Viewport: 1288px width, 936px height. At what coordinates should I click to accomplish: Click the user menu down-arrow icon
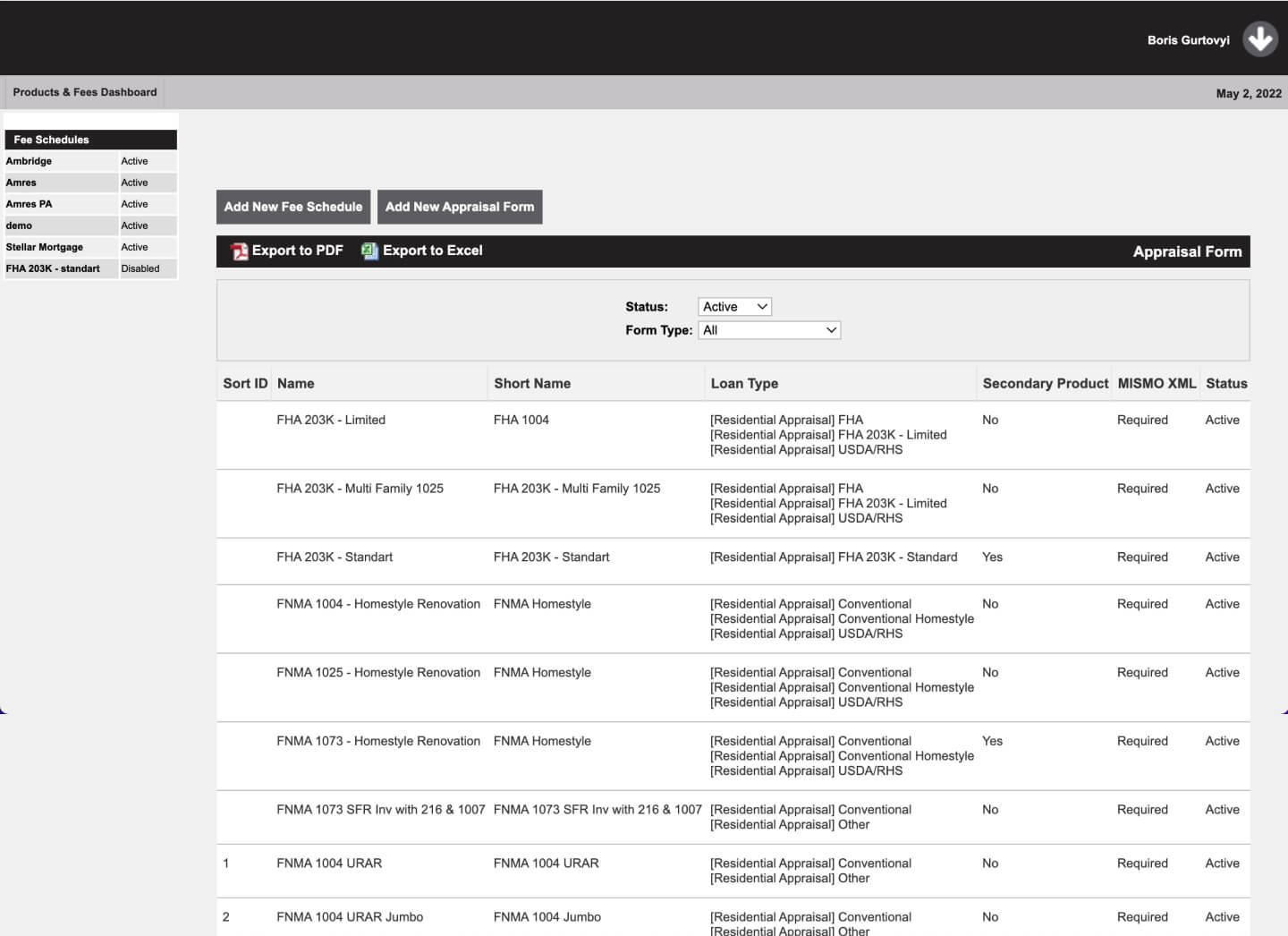coord(1259,39)
